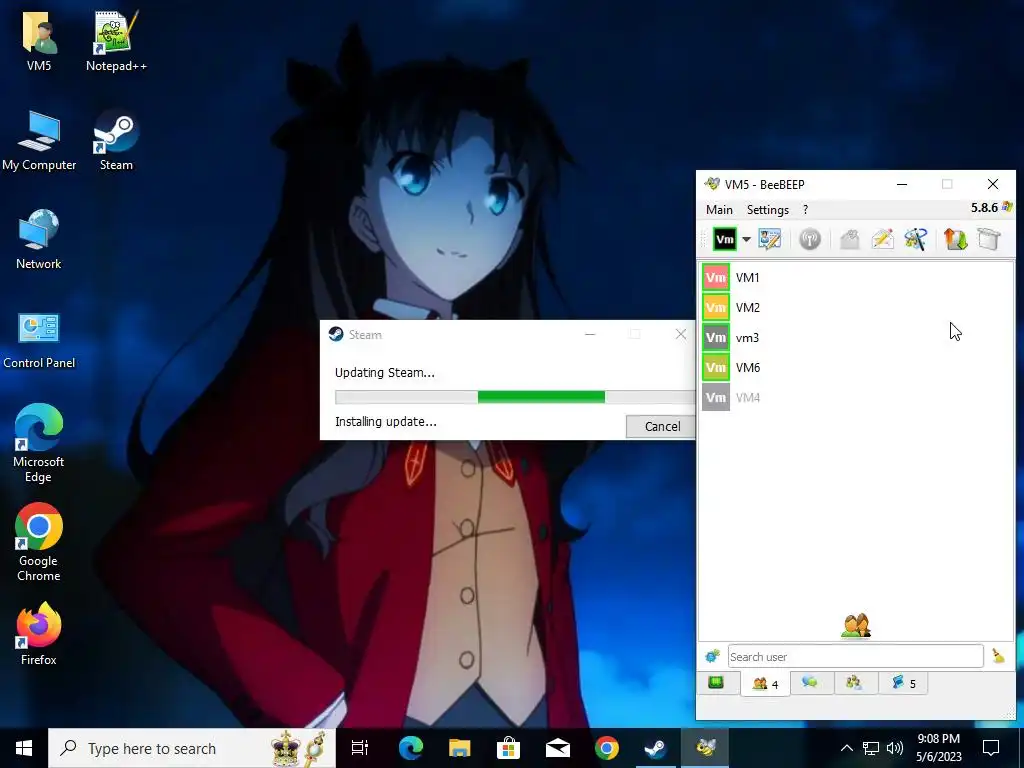The height and width of the screenshot is (768, 1024).
Task: Switch to the chat bubbles tab
Action: (810, 683)
